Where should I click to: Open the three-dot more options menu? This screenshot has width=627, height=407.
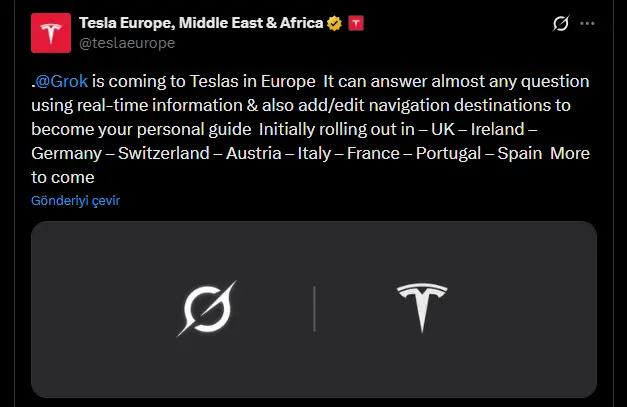point(587,23)
